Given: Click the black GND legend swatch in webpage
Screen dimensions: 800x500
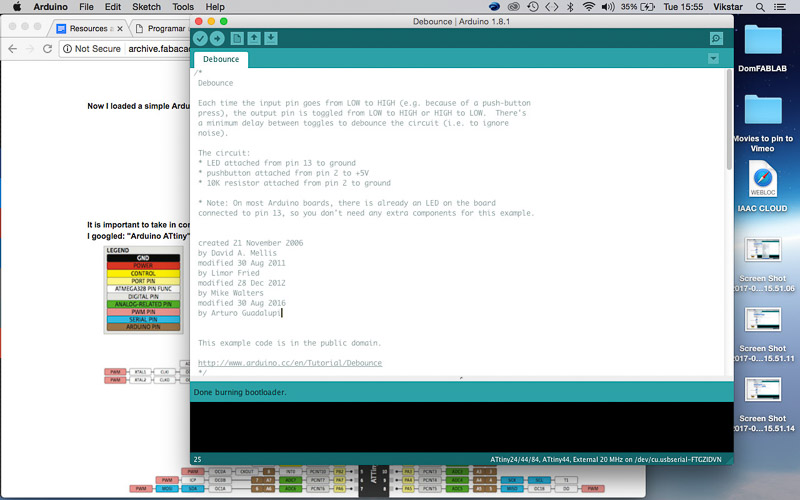Looking at the screenshot, I should point(143,258).
